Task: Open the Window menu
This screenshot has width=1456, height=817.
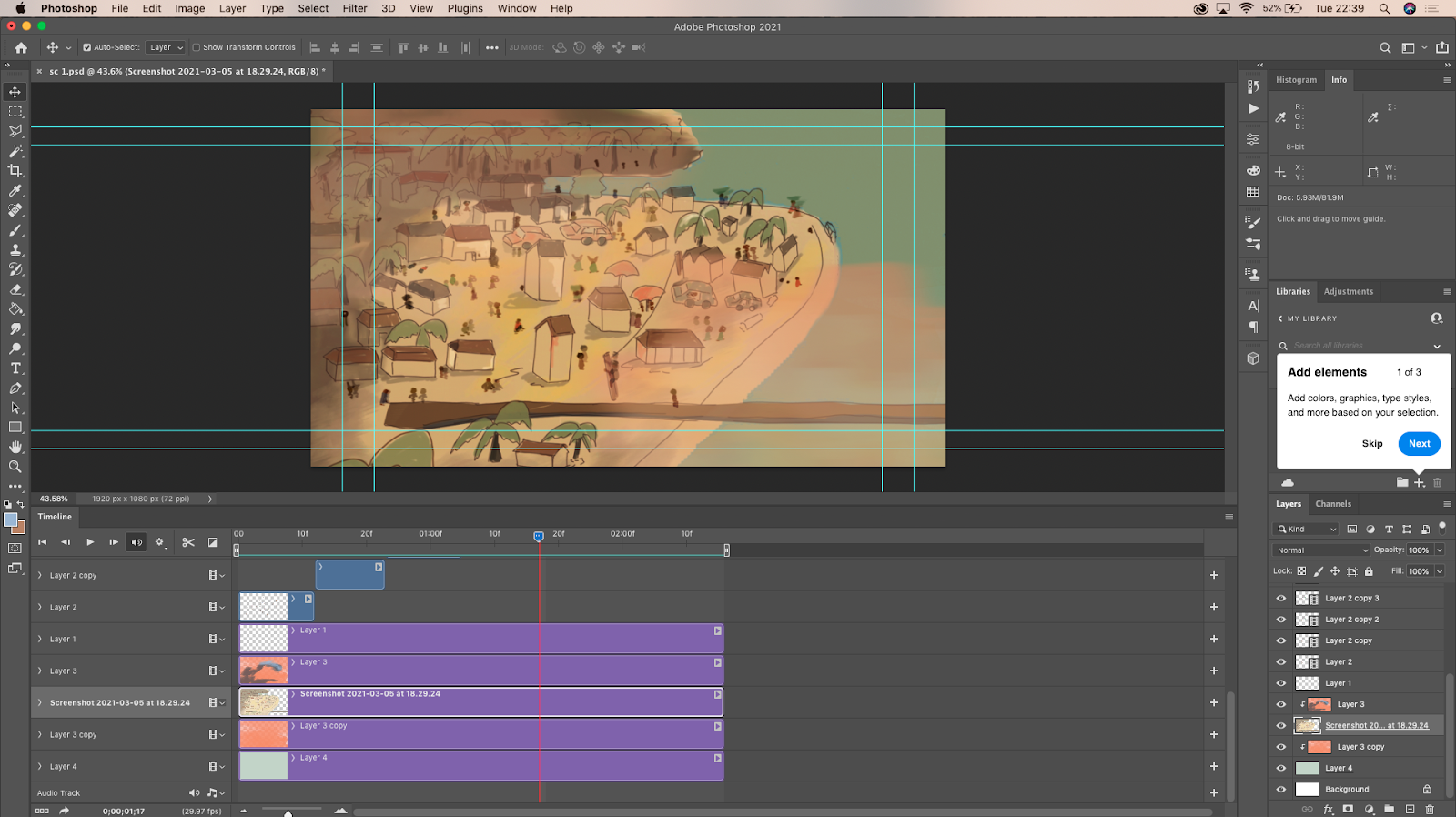Action: click(517, 8)
